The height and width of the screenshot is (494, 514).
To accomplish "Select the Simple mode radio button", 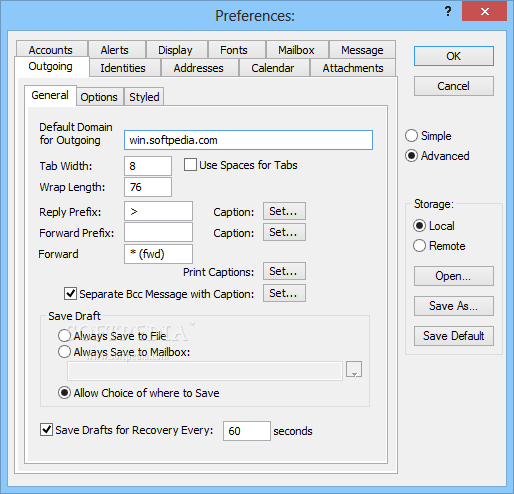I will 411,136.
